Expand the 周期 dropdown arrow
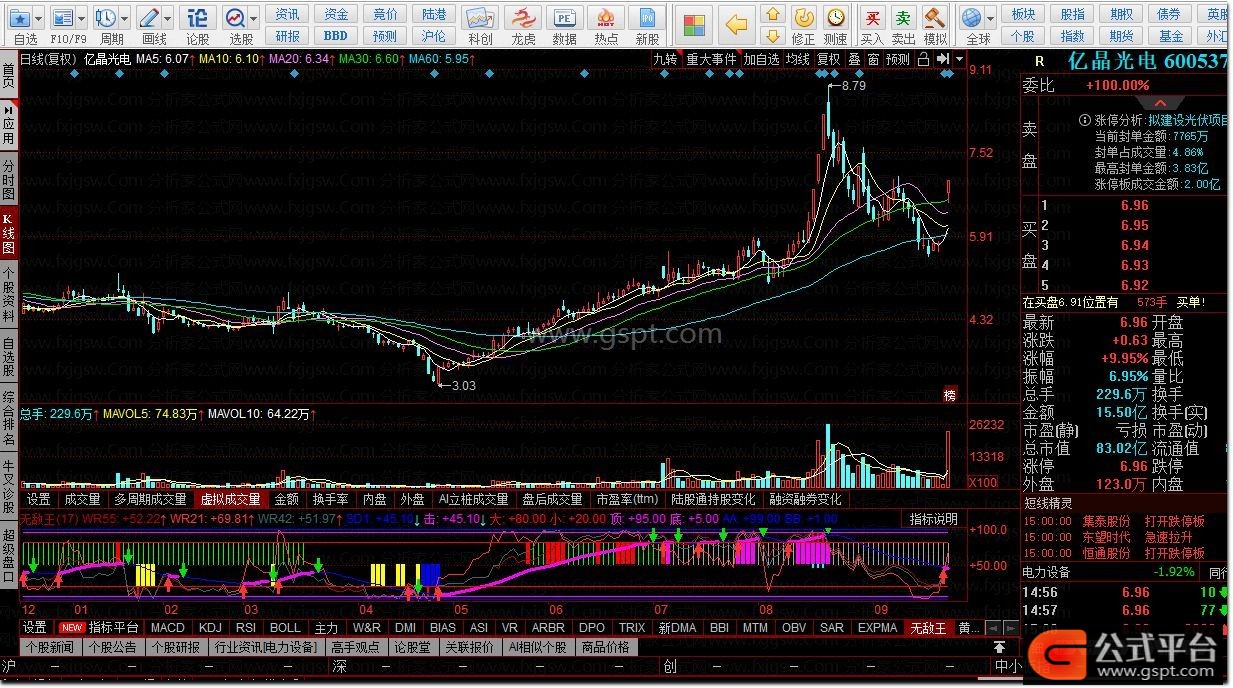 coord(125,18)
